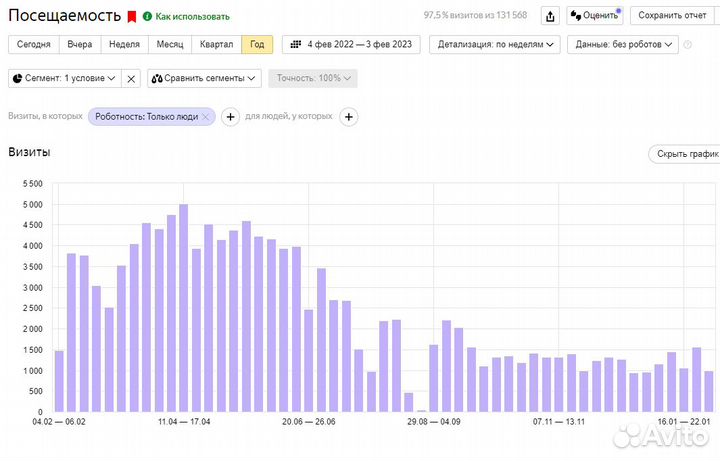Add people condition with second plus icon
Viewport: 720px width, 461px height.
pos(349,117)
